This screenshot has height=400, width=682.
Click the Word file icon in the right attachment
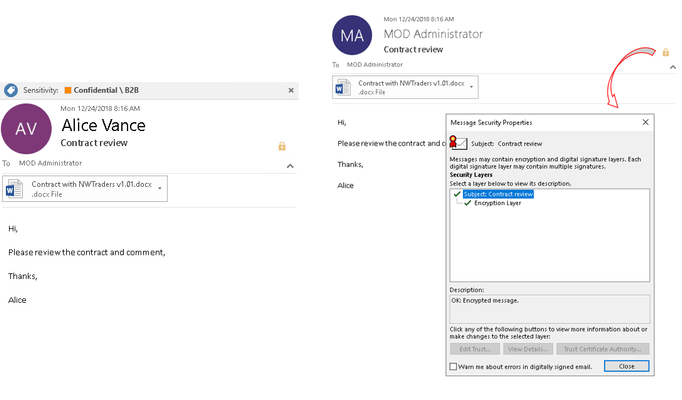(x=343, y=87)
